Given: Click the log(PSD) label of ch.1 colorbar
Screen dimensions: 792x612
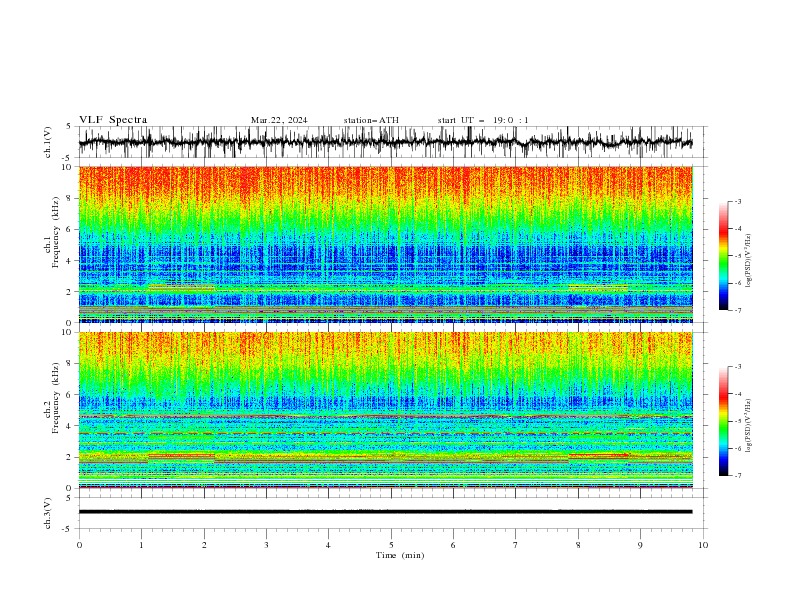Looking at the screenshot, I should pos(749,261).
